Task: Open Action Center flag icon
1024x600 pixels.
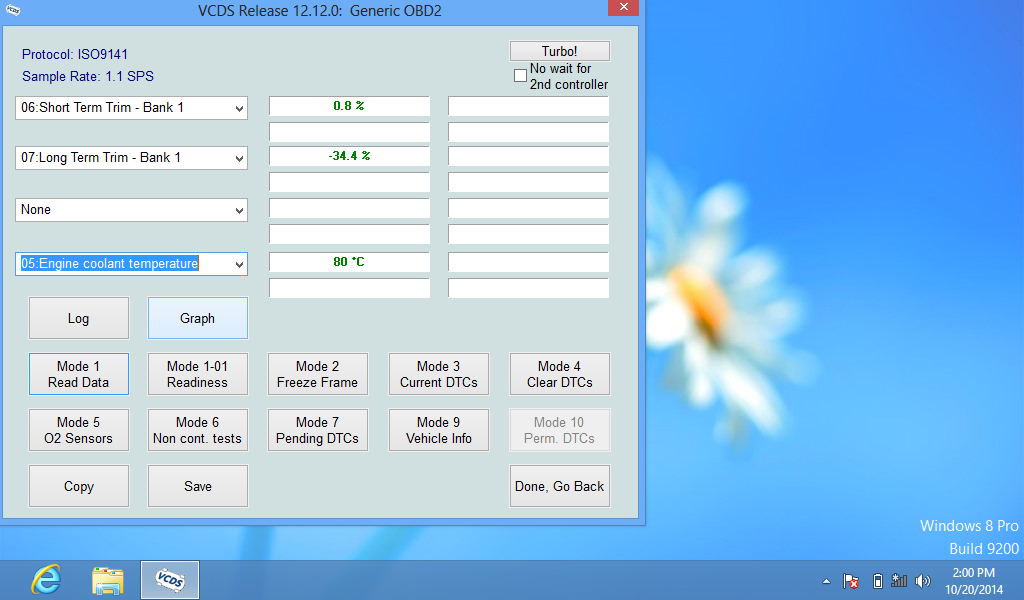Action: [850, 580]
